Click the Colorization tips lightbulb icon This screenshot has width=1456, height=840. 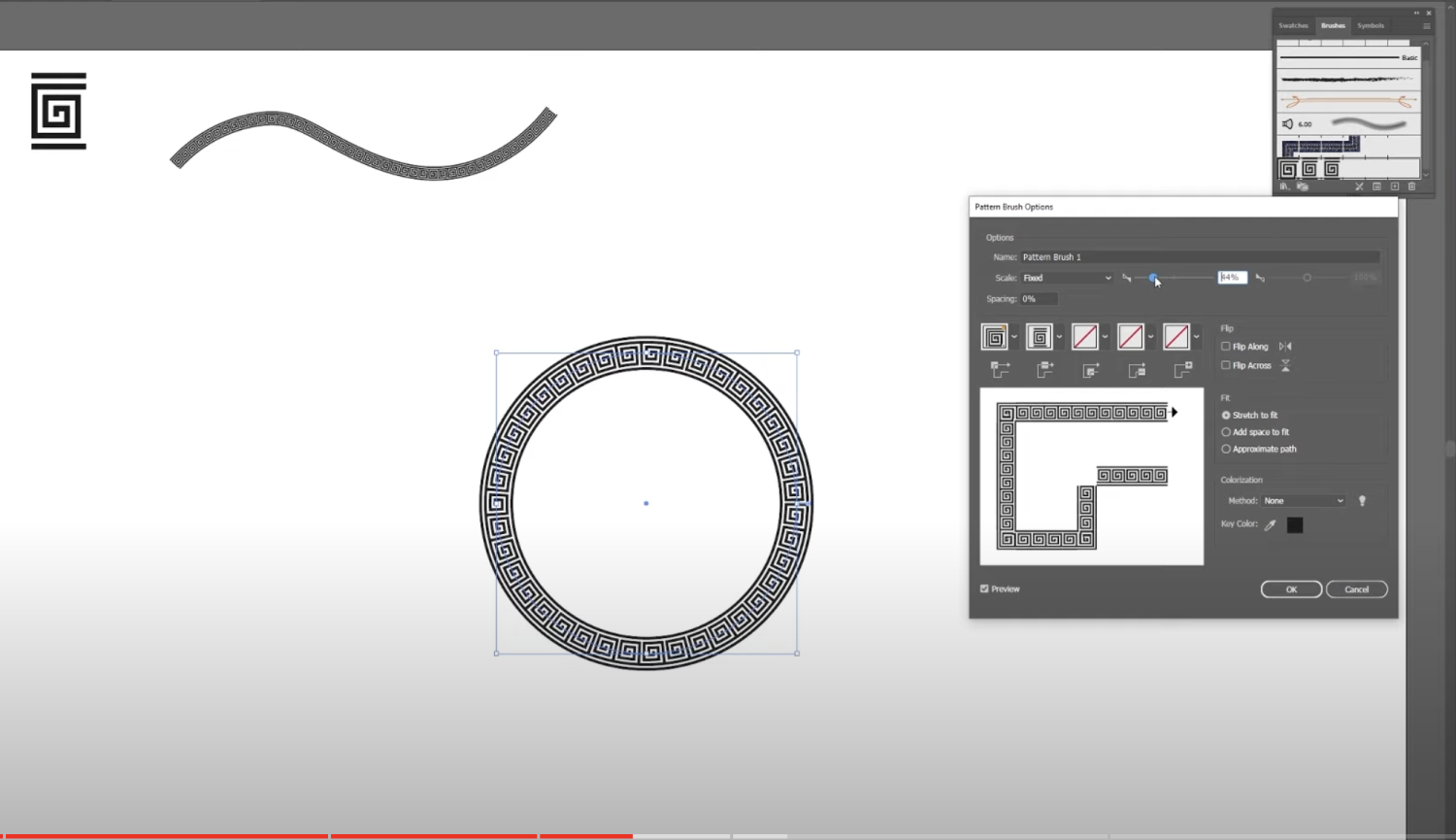tap(1362, 500)
